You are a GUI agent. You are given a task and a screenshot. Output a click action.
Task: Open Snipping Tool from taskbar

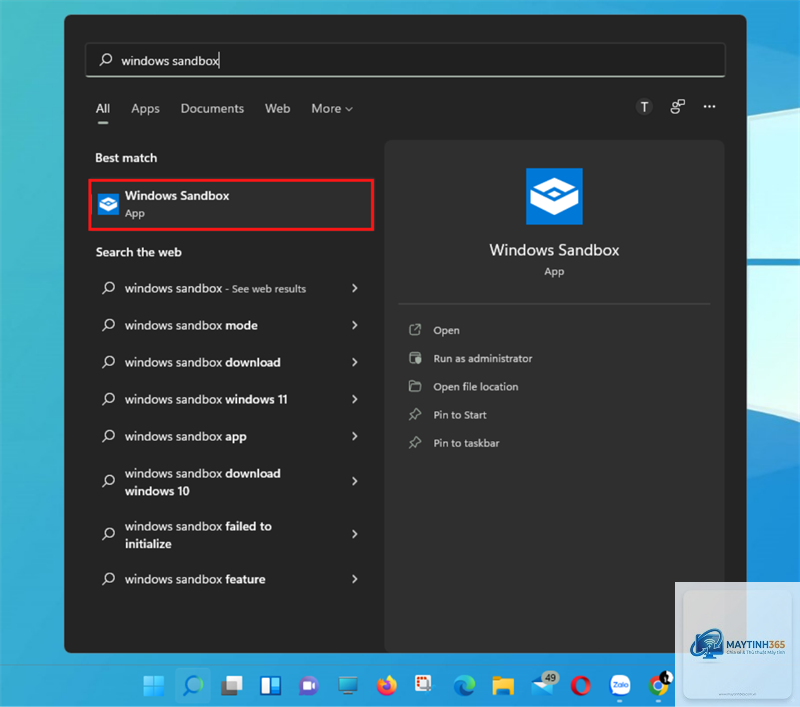(423, 684)
